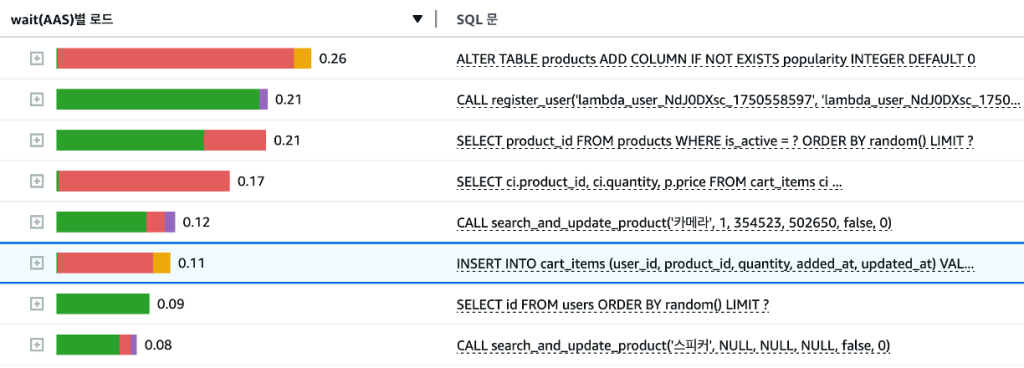
Task: Click the orange segment of the 0.26 bar
Action: [x=302, y=59]
